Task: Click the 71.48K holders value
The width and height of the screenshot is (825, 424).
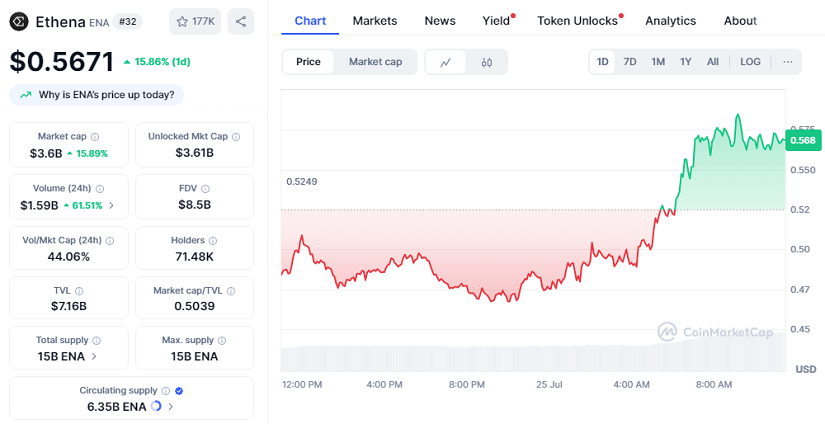Action: point(194,257)
